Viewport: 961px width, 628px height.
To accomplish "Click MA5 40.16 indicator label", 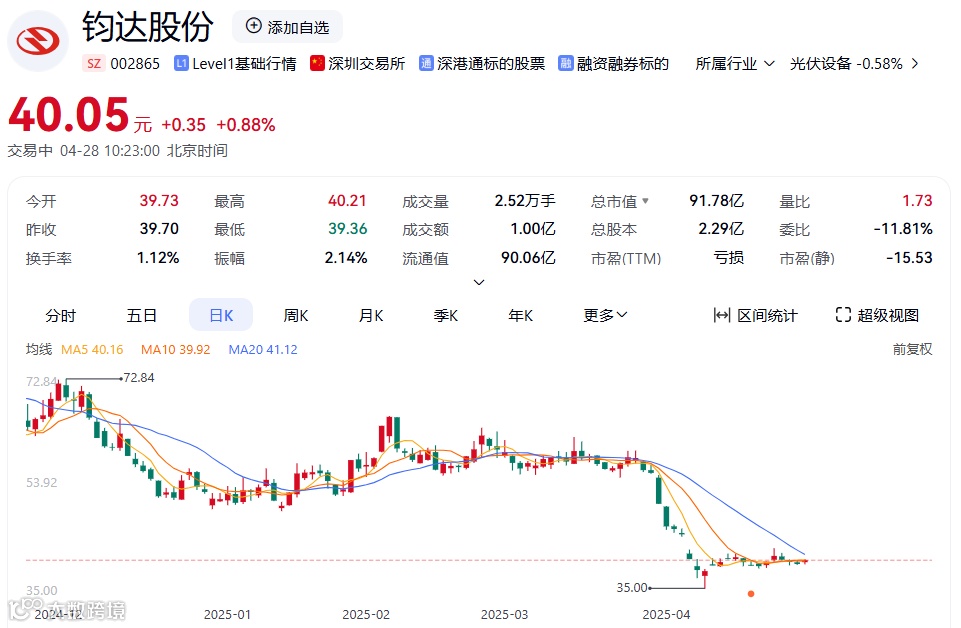I will [92, 349].
